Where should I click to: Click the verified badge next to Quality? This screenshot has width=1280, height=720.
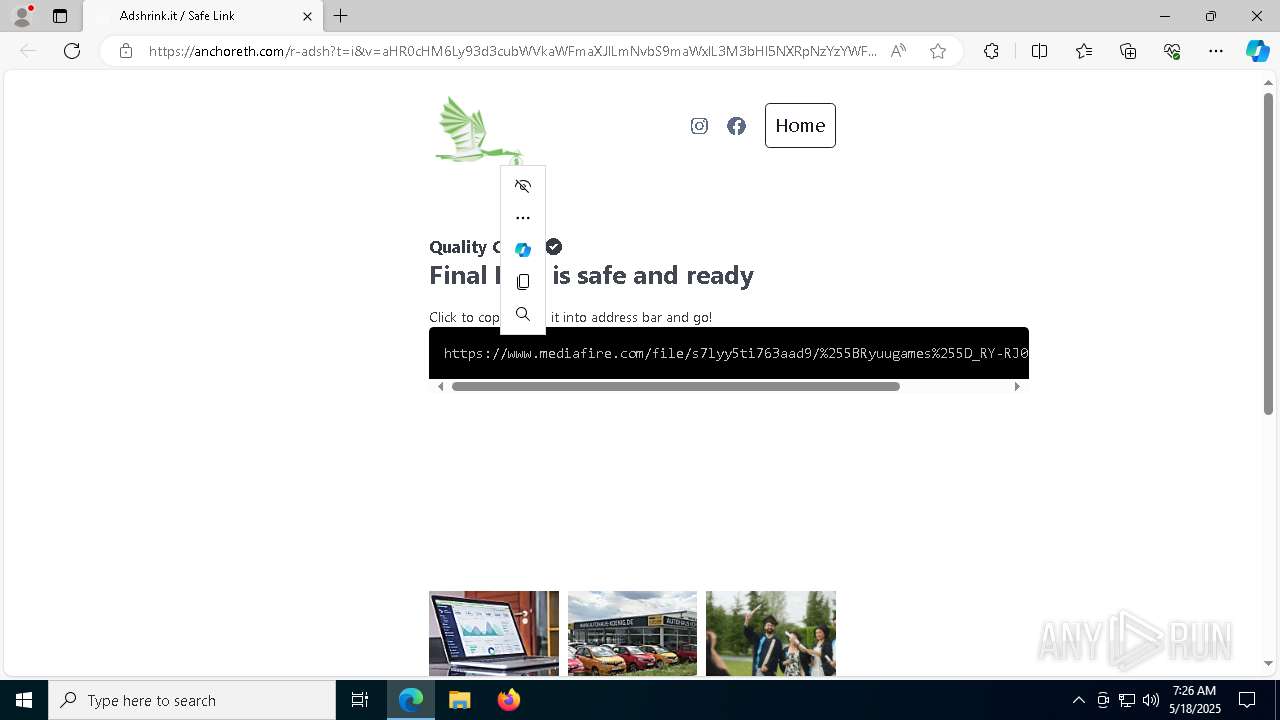pyautogui.click(x=554, y=247)
